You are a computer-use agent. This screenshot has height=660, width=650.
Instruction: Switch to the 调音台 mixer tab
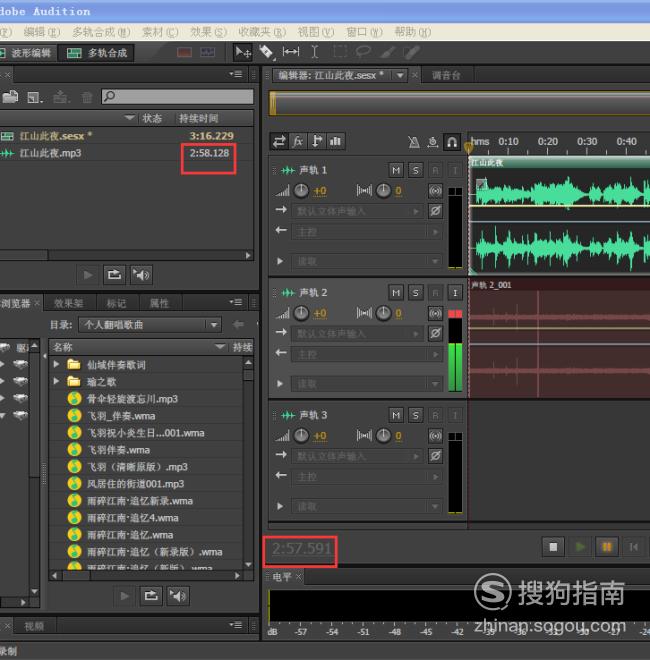446,75
